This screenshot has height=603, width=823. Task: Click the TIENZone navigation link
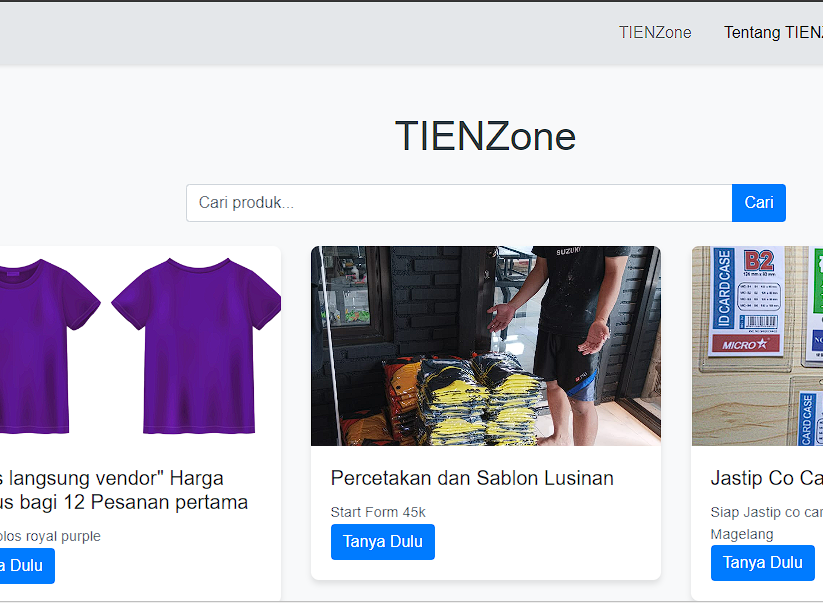(x=655, y=32)
